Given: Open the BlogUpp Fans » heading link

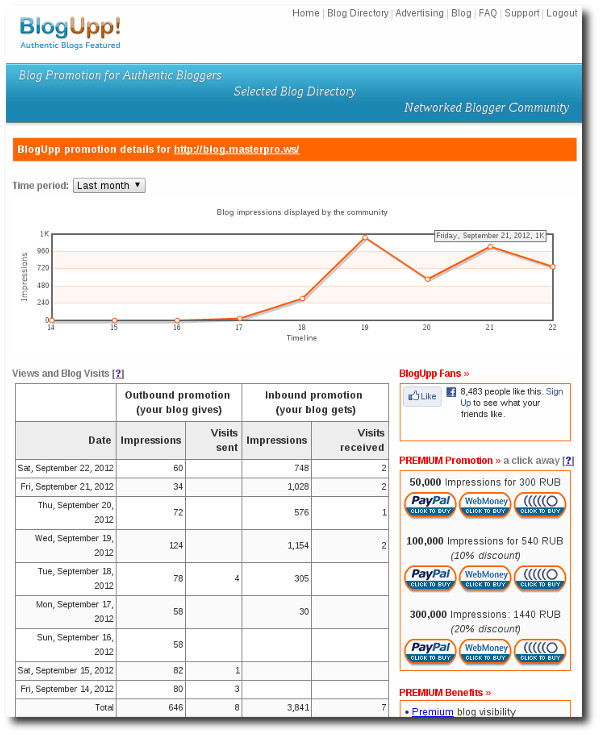Looking at the screenshot, I should pyautogui.click(x=434, y=374).
